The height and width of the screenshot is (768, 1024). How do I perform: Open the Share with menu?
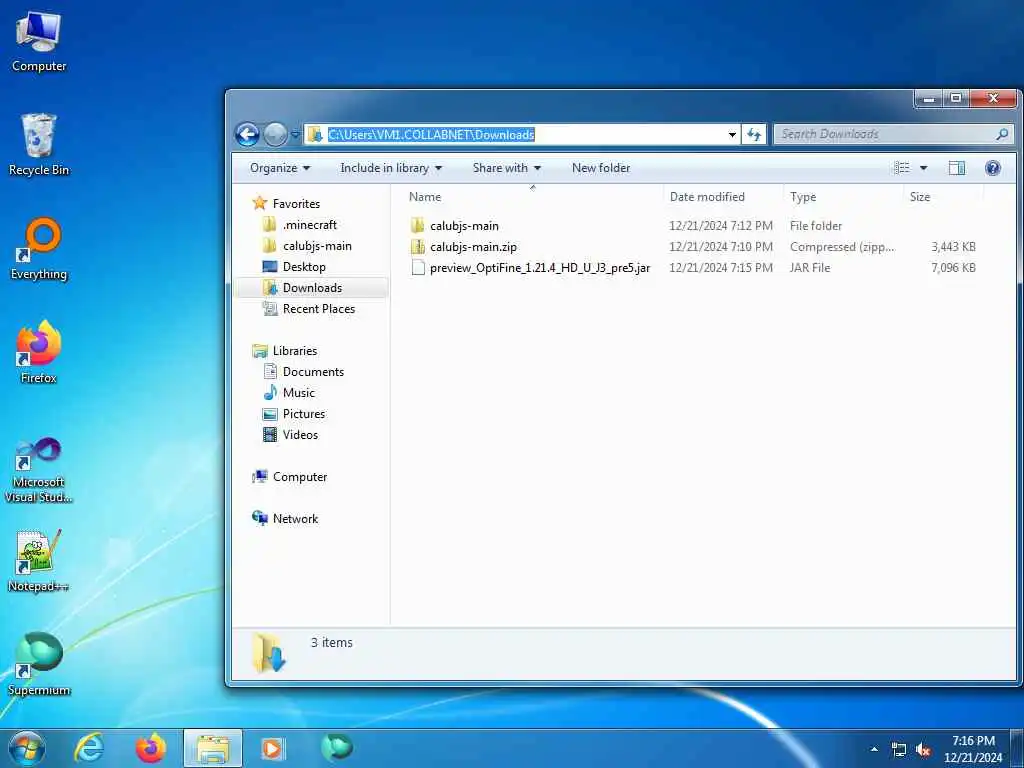pyautogui.click(x=507, y=168)
